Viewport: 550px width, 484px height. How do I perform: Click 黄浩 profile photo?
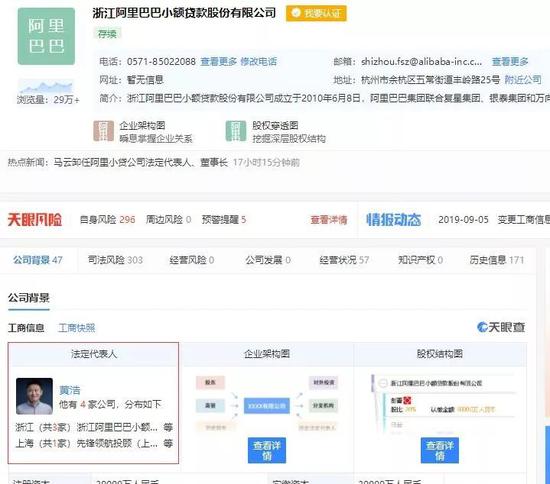click(34, 396)
